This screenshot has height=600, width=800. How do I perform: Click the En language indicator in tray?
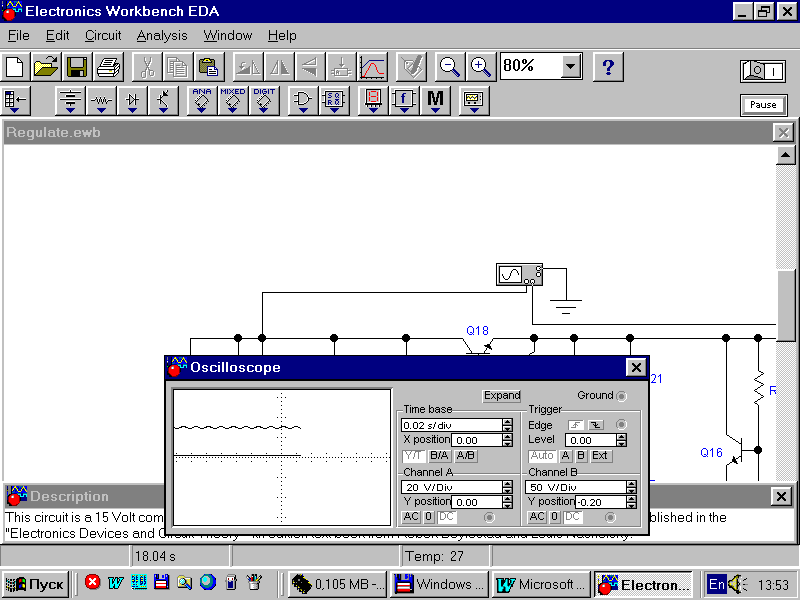pyautogui.click(x=716, y=584)
